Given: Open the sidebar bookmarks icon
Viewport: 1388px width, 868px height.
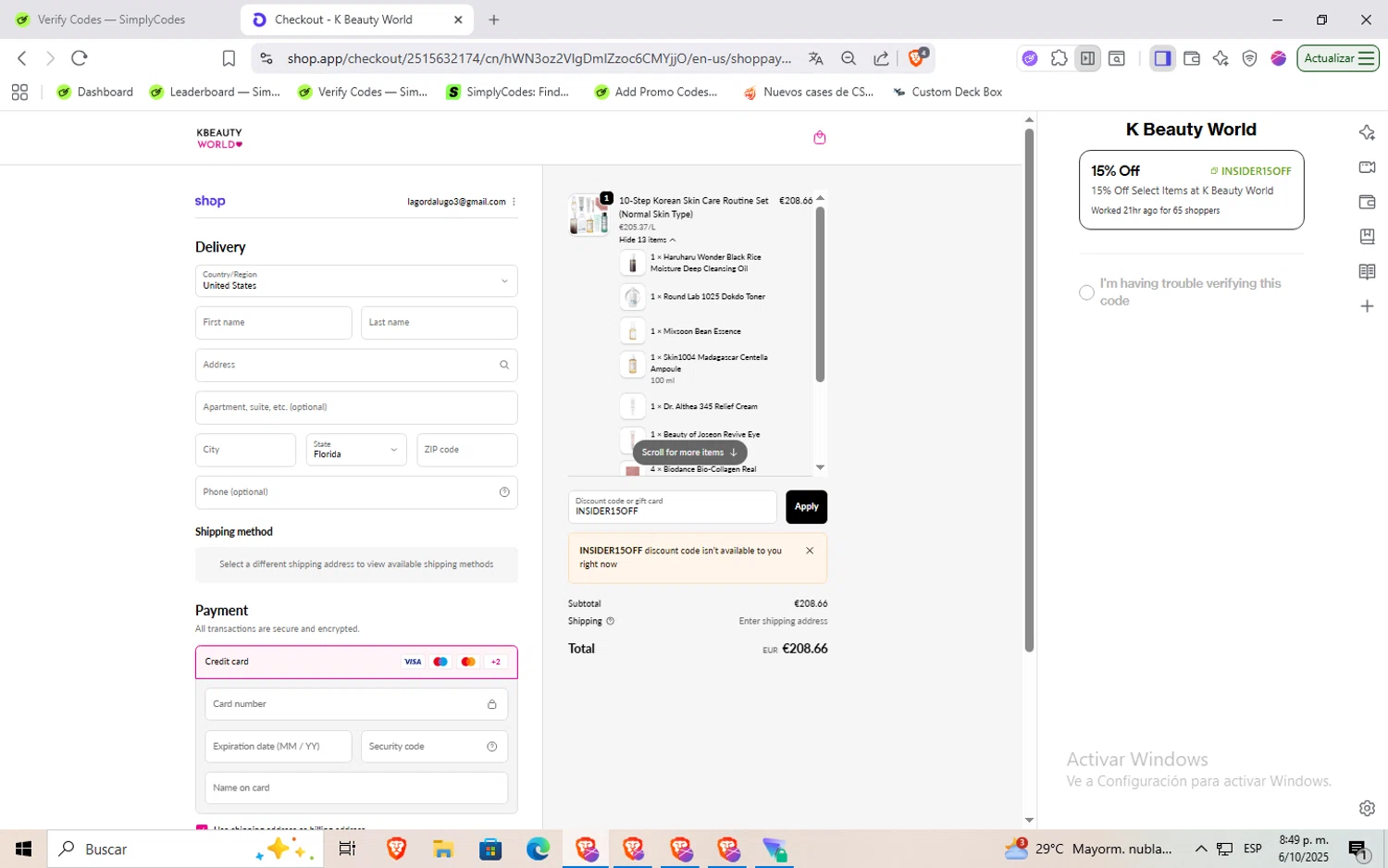Looking at the screenshot, I should [1367, 236].
